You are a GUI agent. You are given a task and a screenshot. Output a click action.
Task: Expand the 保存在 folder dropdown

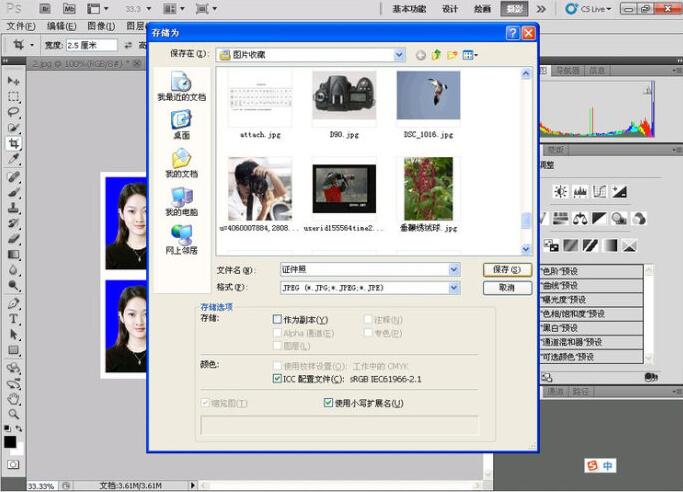coord(399,54)
